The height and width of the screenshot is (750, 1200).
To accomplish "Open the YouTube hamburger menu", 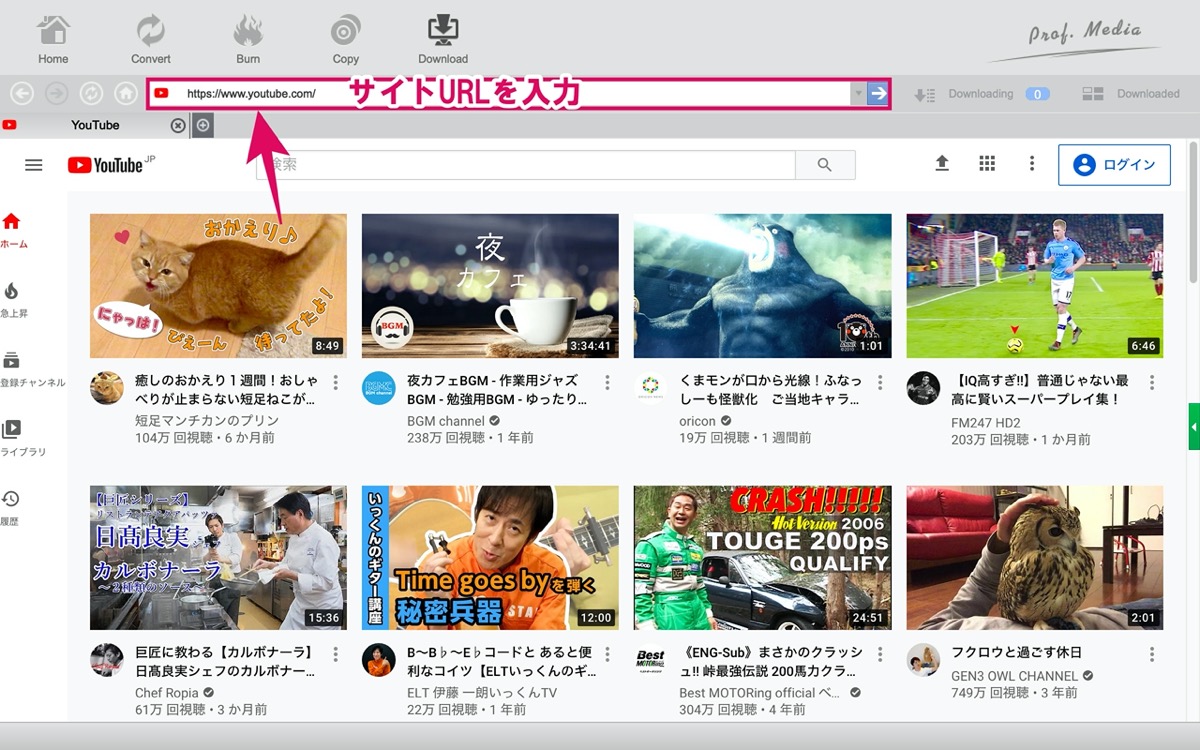I will (34, 165).
